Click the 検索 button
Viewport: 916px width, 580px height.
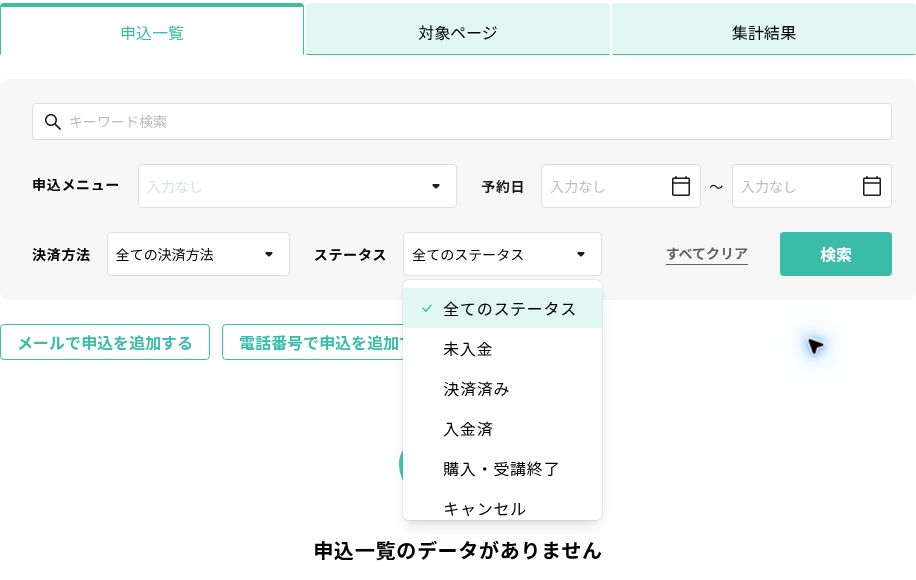(x=835, y=254)
